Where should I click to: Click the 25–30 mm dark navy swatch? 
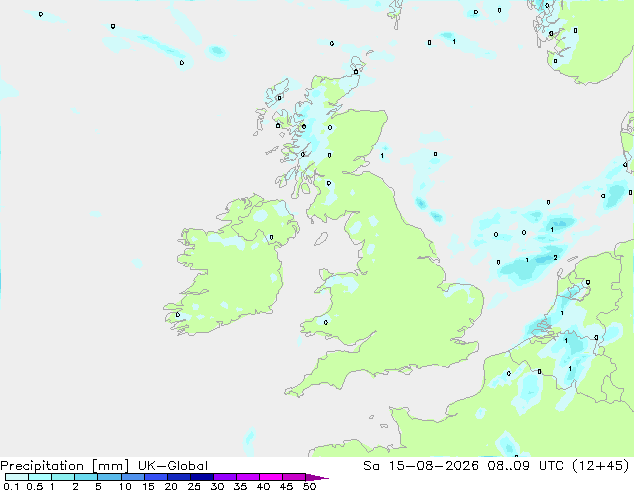point(201,477)
